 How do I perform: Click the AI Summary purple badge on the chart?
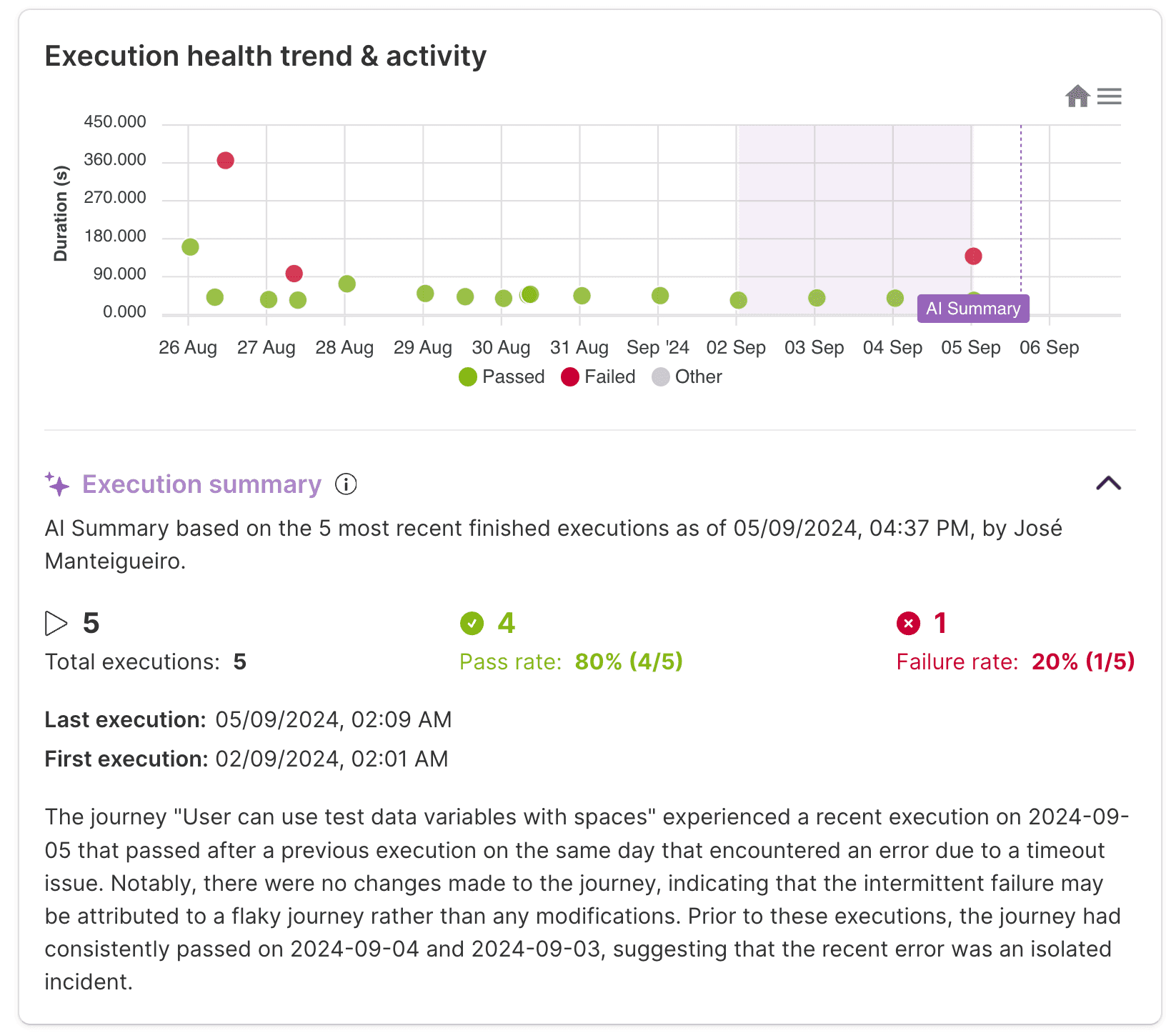click(x=973, y=309)
